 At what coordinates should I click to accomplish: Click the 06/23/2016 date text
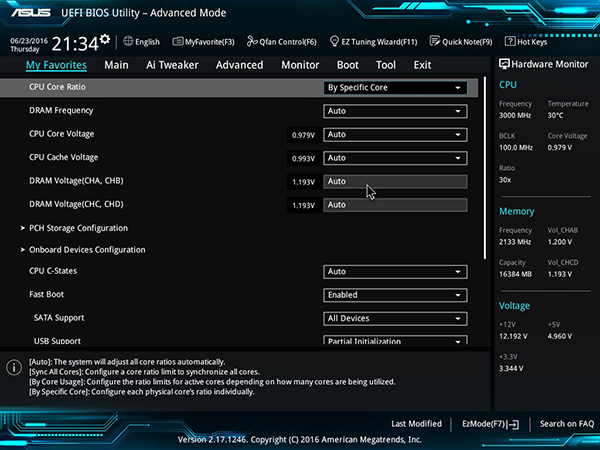[29, 40]
